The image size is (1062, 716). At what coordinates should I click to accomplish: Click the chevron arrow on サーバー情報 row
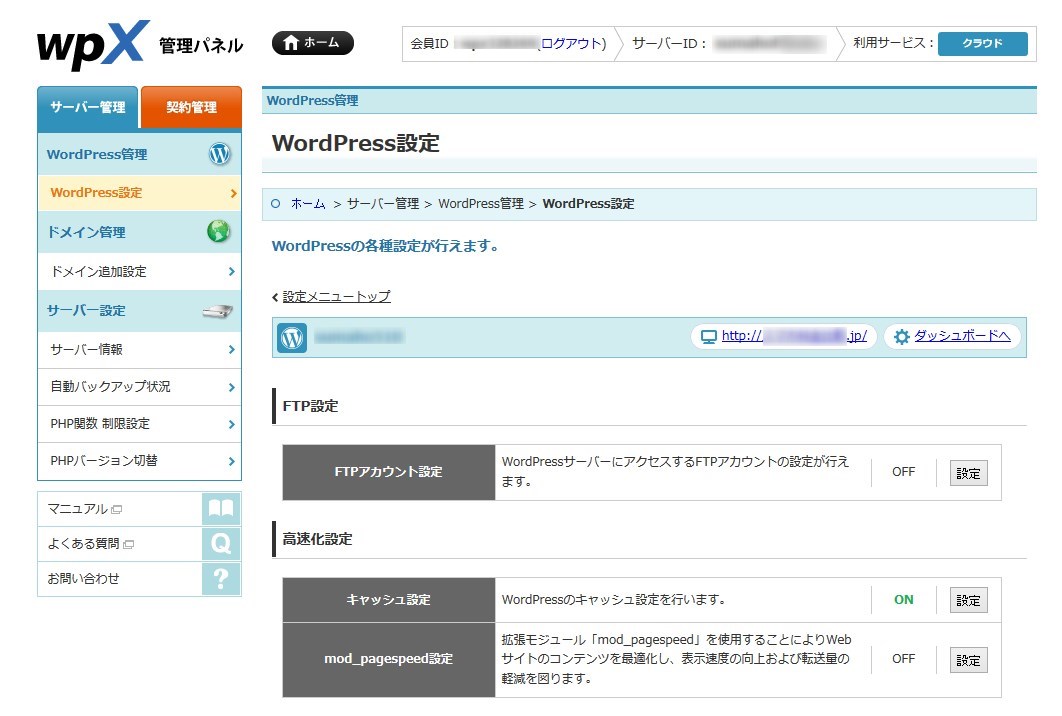tap(232, 350)
